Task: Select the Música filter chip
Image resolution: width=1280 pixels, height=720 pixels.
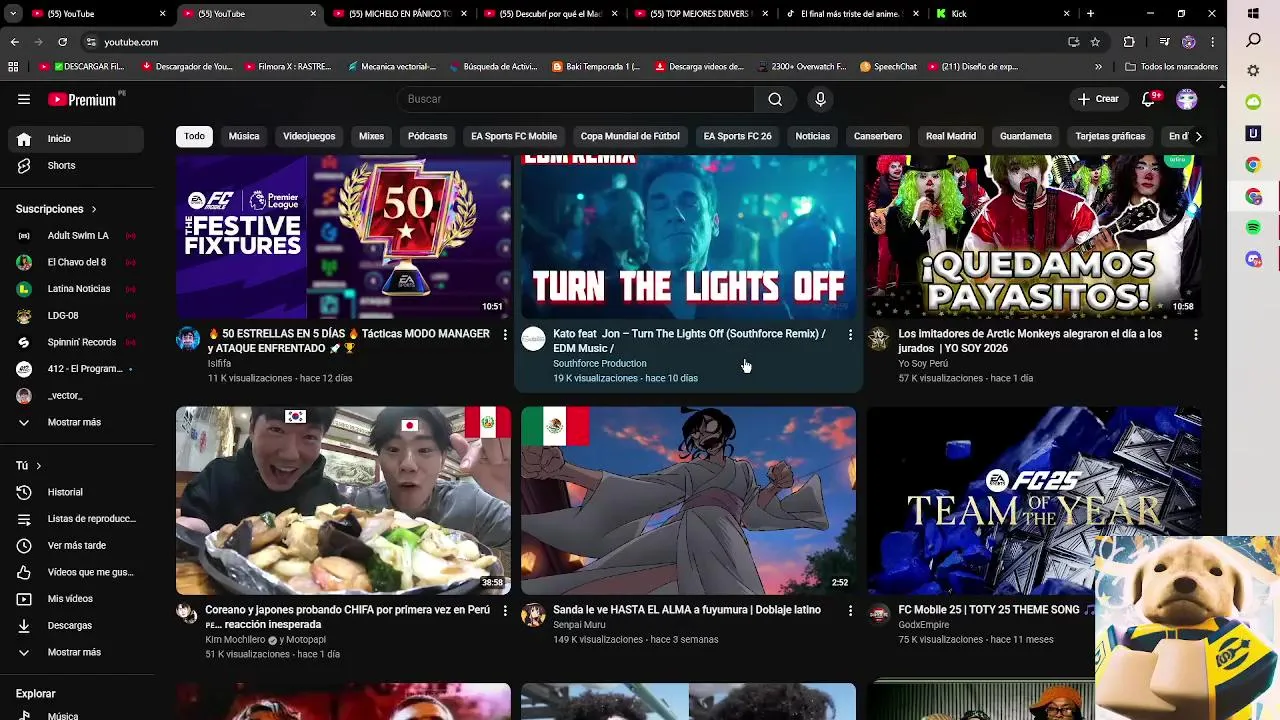Action: coord(244,136)
